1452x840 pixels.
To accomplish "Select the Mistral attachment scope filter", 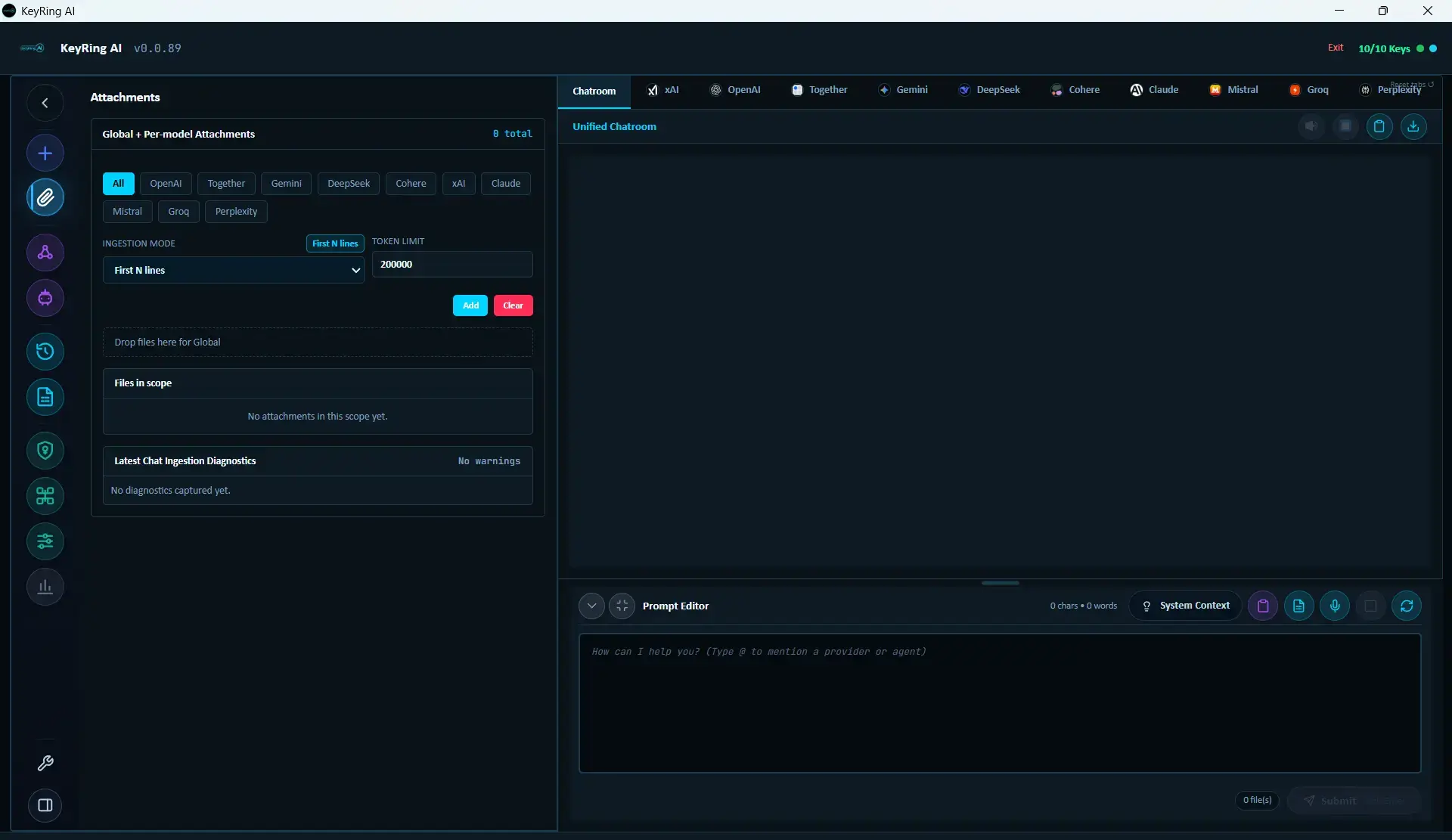I will click(128, 212).
